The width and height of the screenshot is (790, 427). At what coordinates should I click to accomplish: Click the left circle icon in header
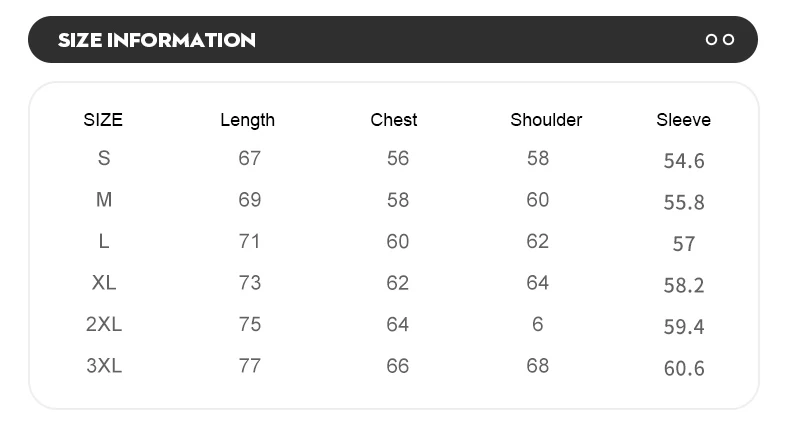[712, 40]
